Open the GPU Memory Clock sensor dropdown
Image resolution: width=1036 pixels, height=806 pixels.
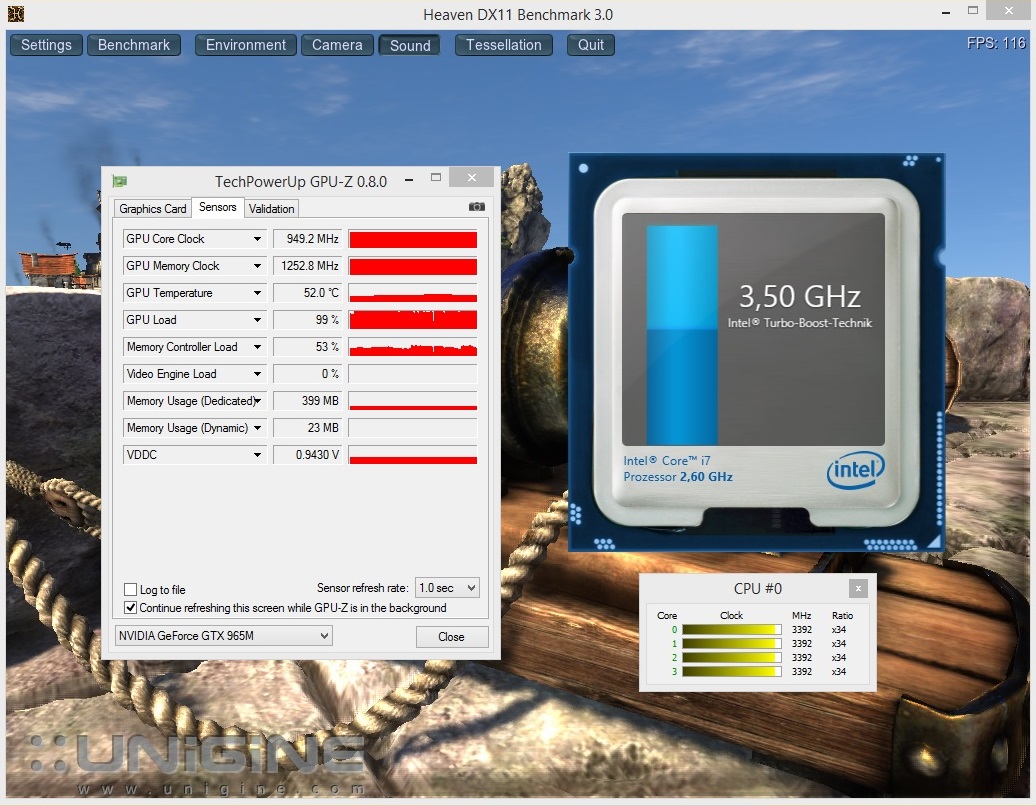click(257, 266)
